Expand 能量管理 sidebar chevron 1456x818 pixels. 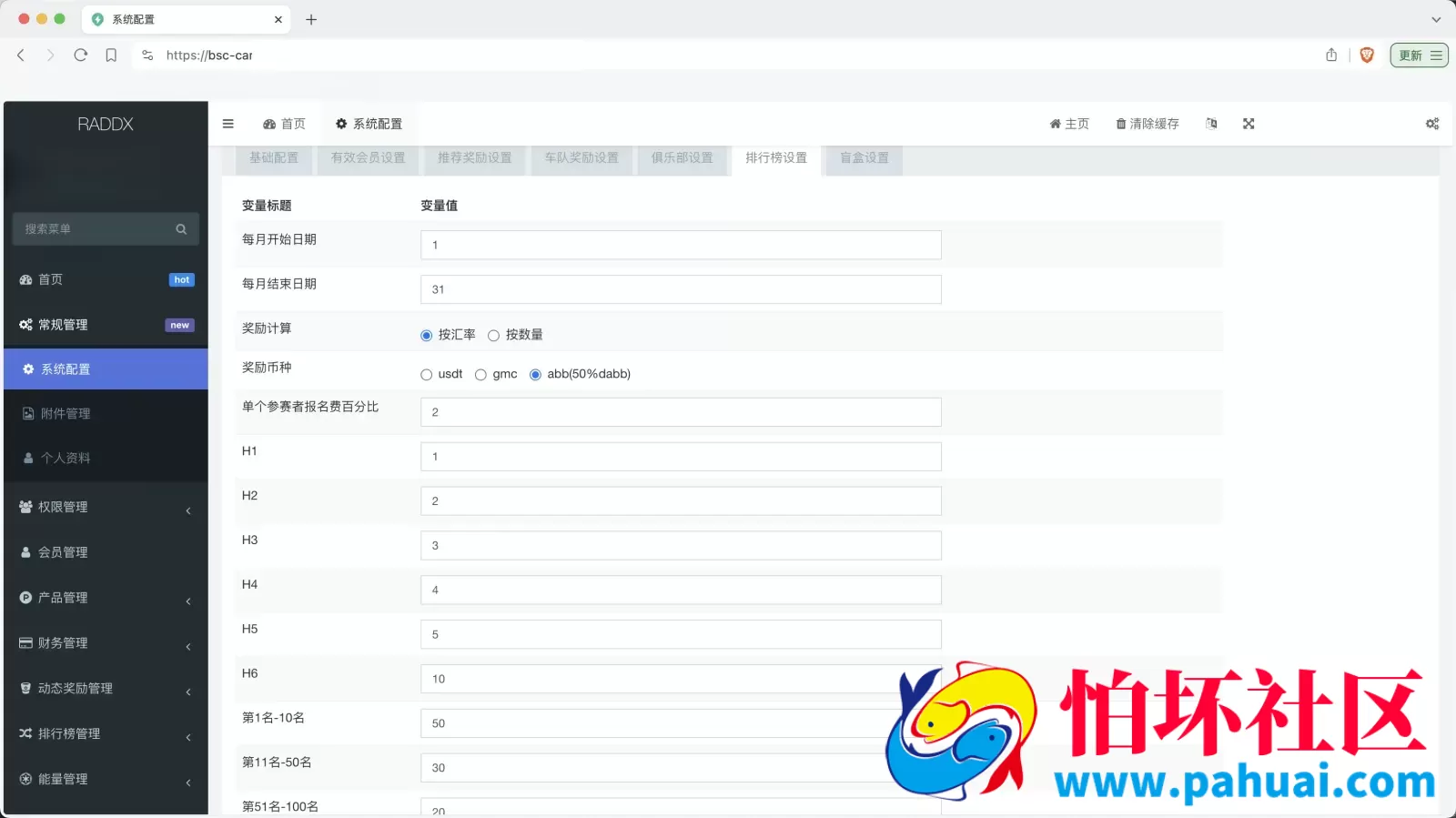[x=188, y=783]
